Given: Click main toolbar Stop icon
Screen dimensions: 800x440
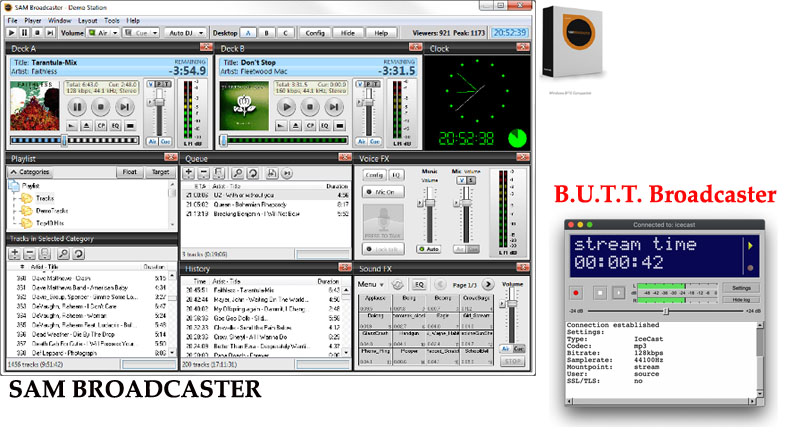Looking at the screenshot, I should coord(37,33).
